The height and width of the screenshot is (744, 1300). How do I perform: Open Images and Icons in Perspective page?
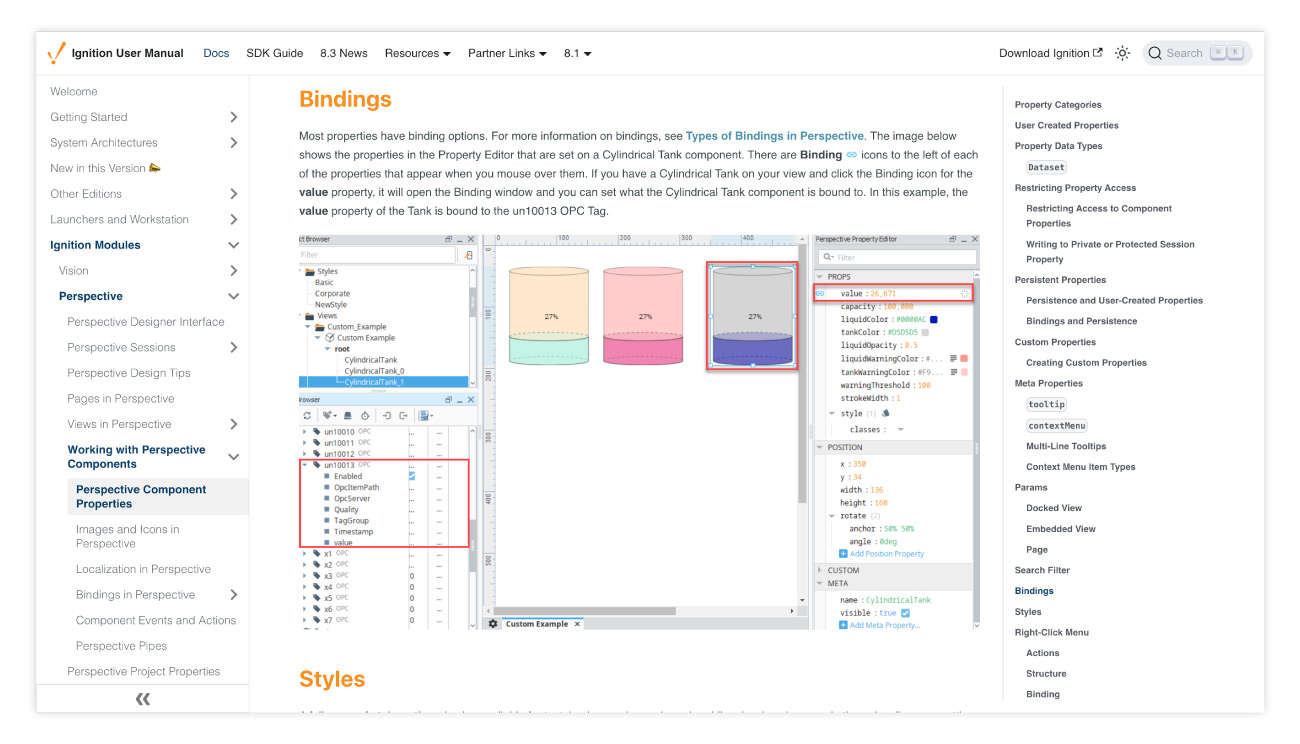pyautogui.click(x=128, y=536)
